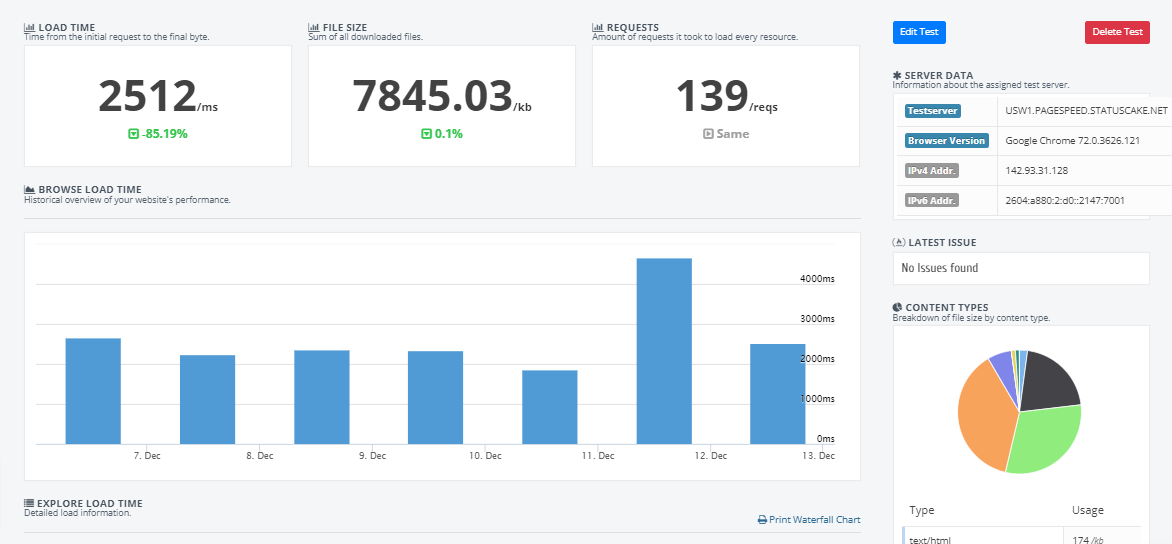Click the Edit Test button
Viewport: 1172px width, 544px height.
tap(918, 32)
